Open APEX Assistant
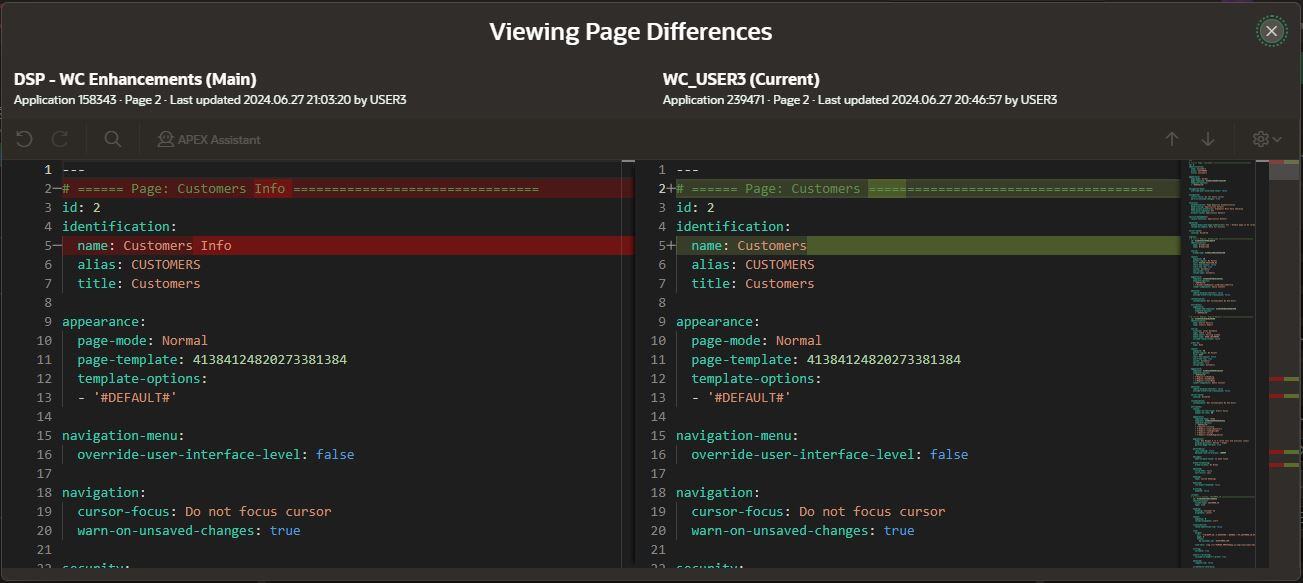Viewport: 1303px width, 583px height. (x=209, y=139)
